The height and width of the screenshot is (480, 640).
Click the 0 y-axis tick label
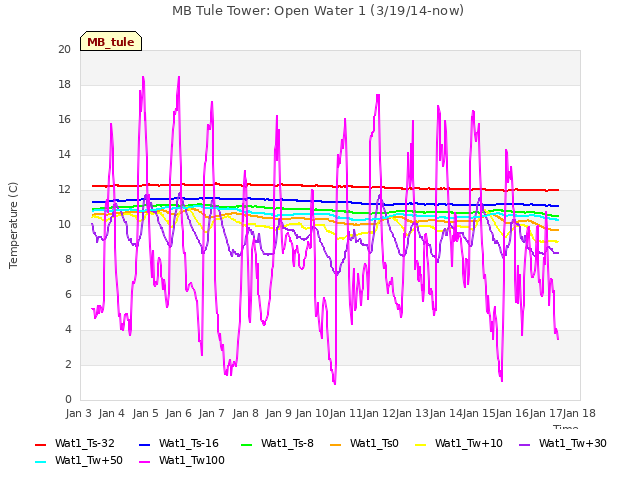click(x=68, y=400)
